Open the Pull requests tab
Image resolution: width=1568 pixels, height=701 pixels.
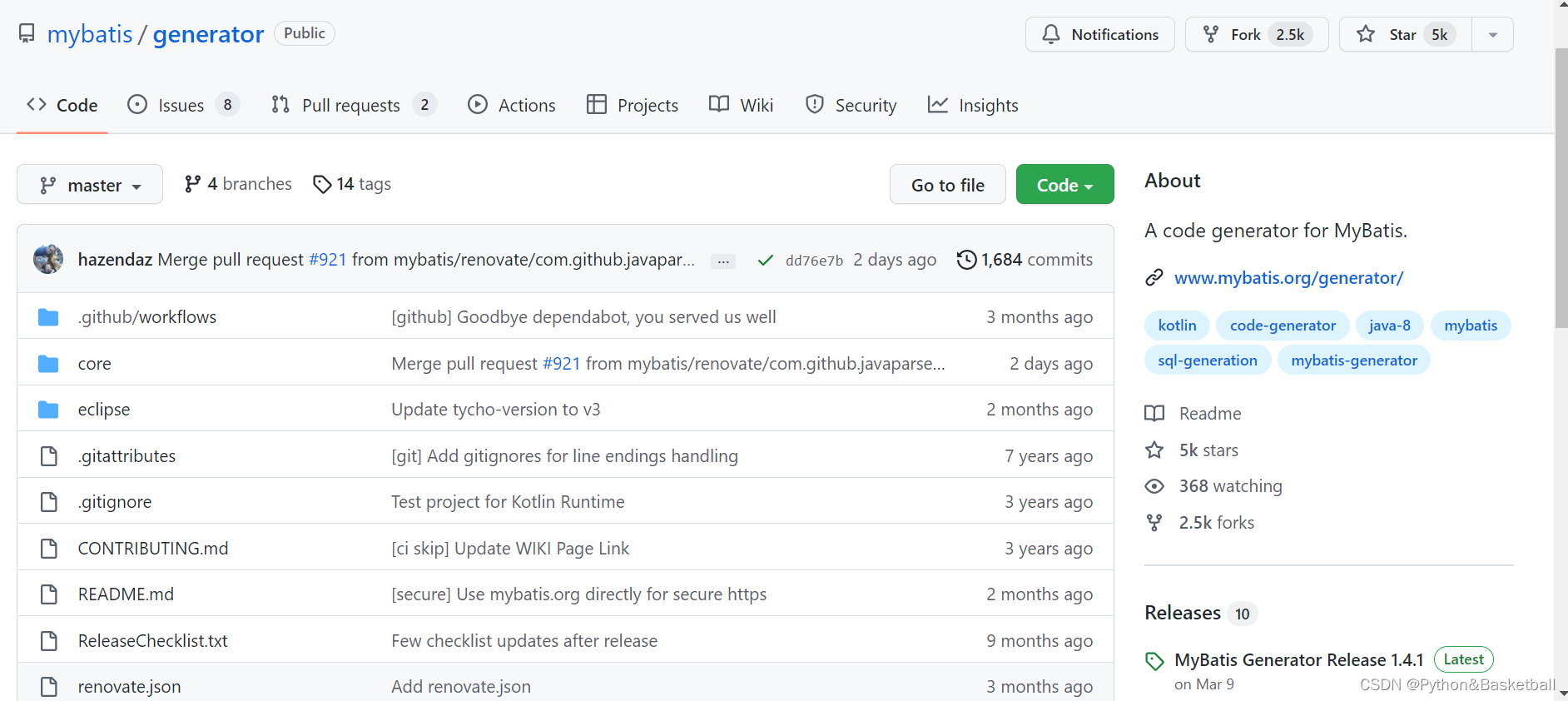coord(354,105)
